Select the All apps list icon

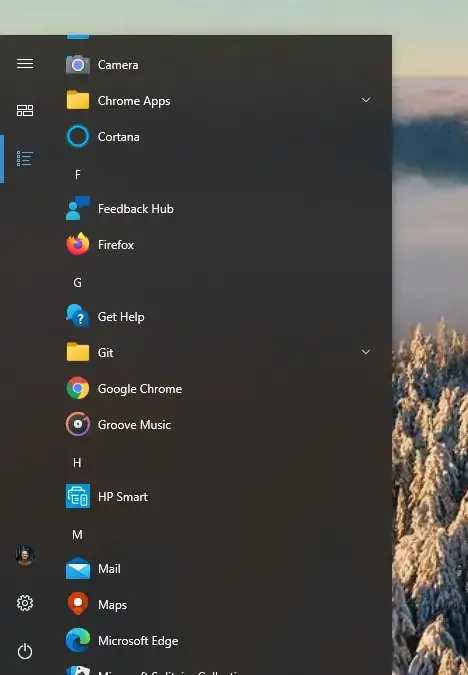coord(25,158)
